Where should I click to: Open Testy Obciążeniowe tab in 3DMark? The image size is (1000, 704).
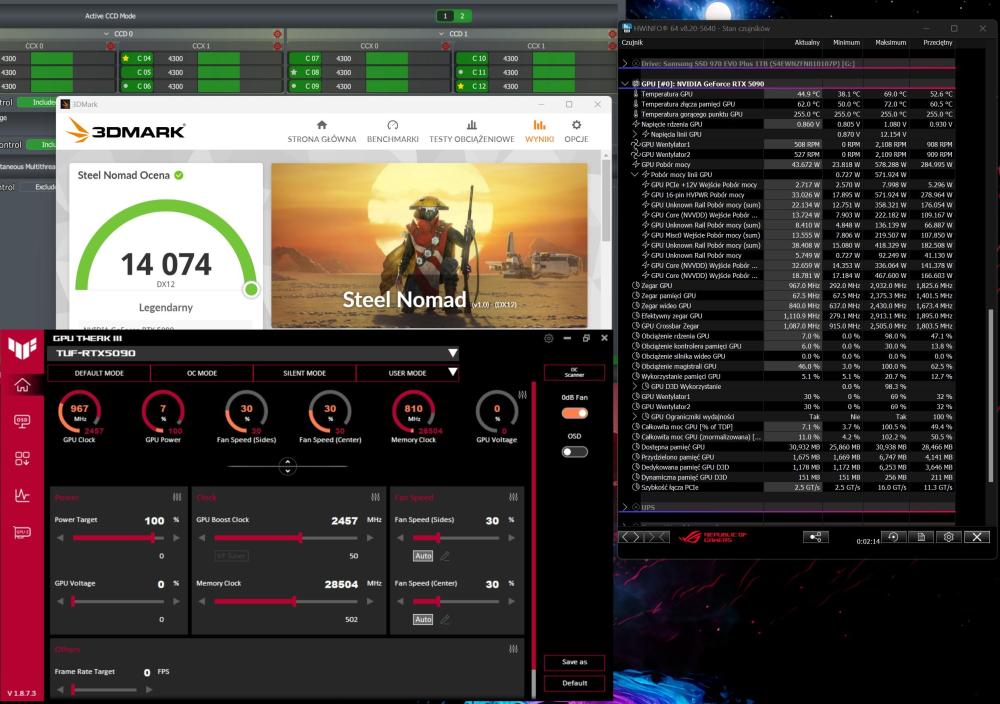click(x=471, y=131)
